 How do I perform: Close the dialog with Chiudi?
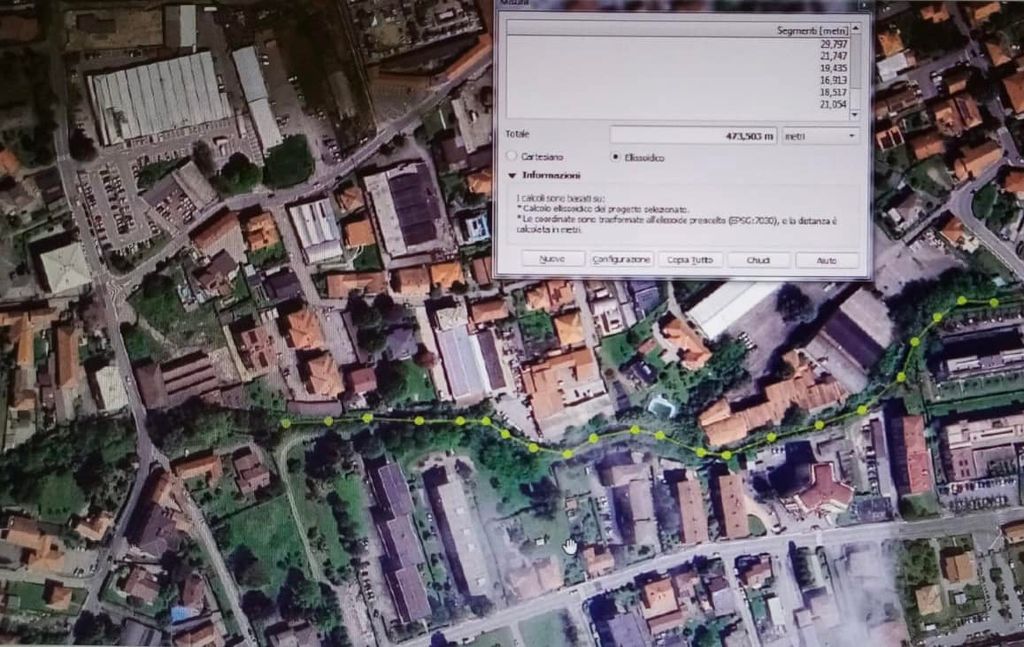pyautogui.click(x=758, y=260)
